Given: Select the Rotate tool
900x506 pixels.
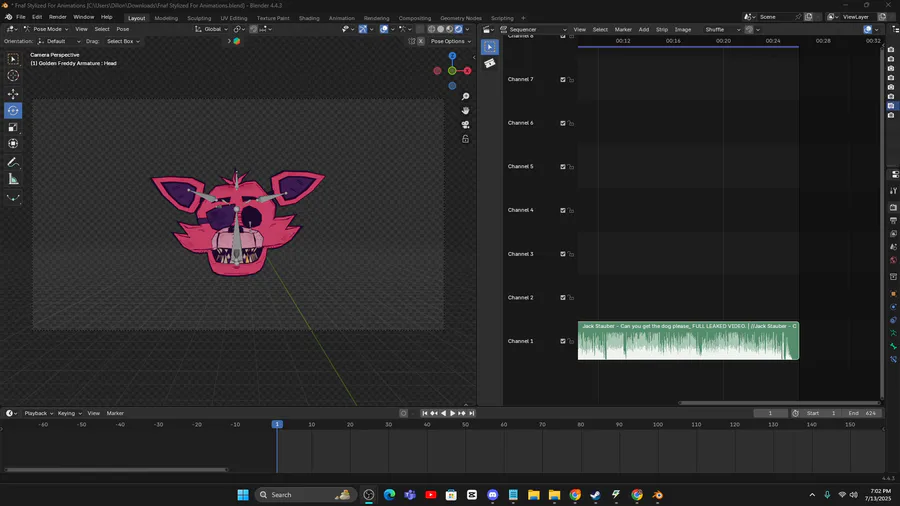Looking at the screenshot, I should click(x=13, y=111).
